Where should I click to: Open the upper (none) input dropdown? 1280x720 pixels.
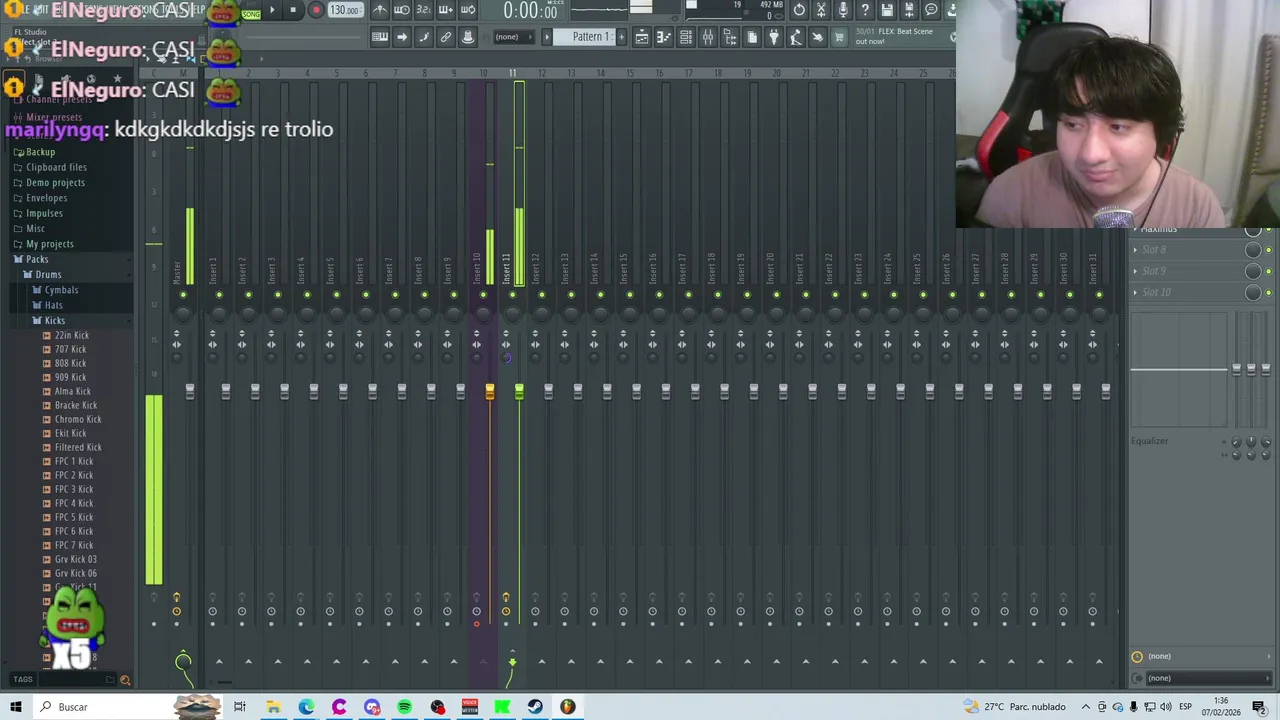coord(1203,656)
